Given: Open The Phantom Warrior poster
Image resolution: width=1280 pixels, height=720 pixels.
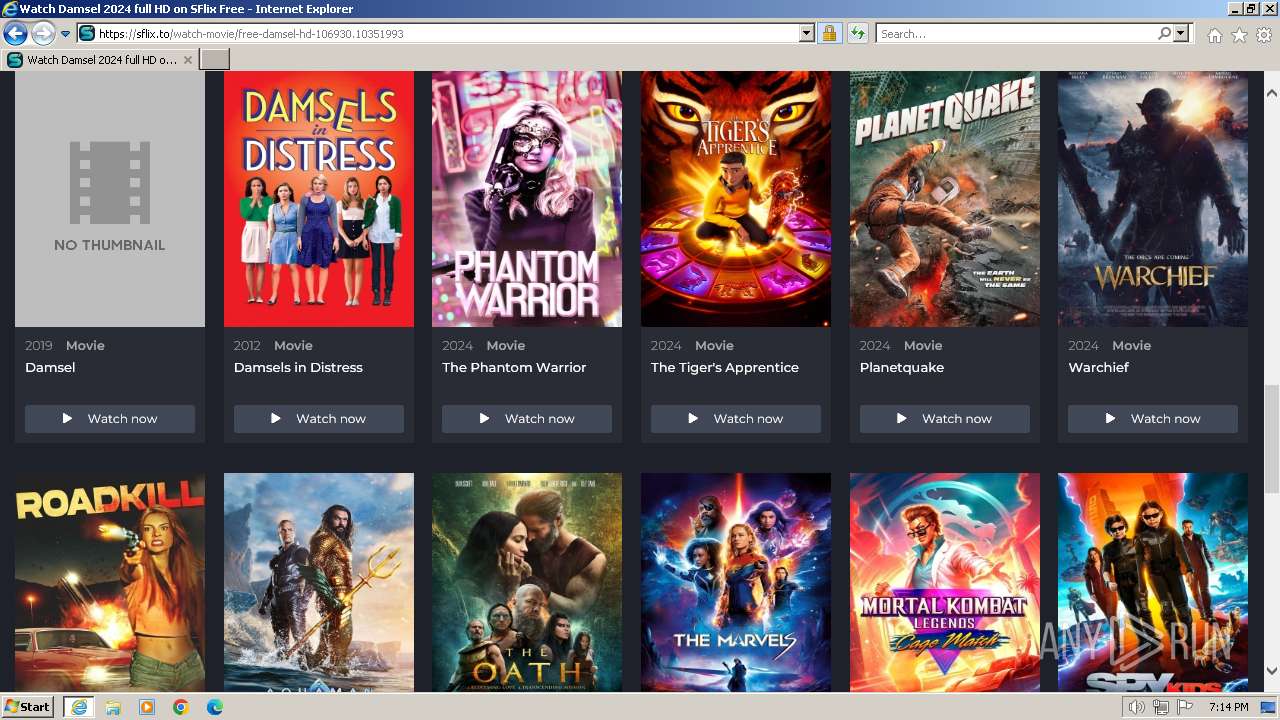Looking at the screenshot, I should point(527,199).
